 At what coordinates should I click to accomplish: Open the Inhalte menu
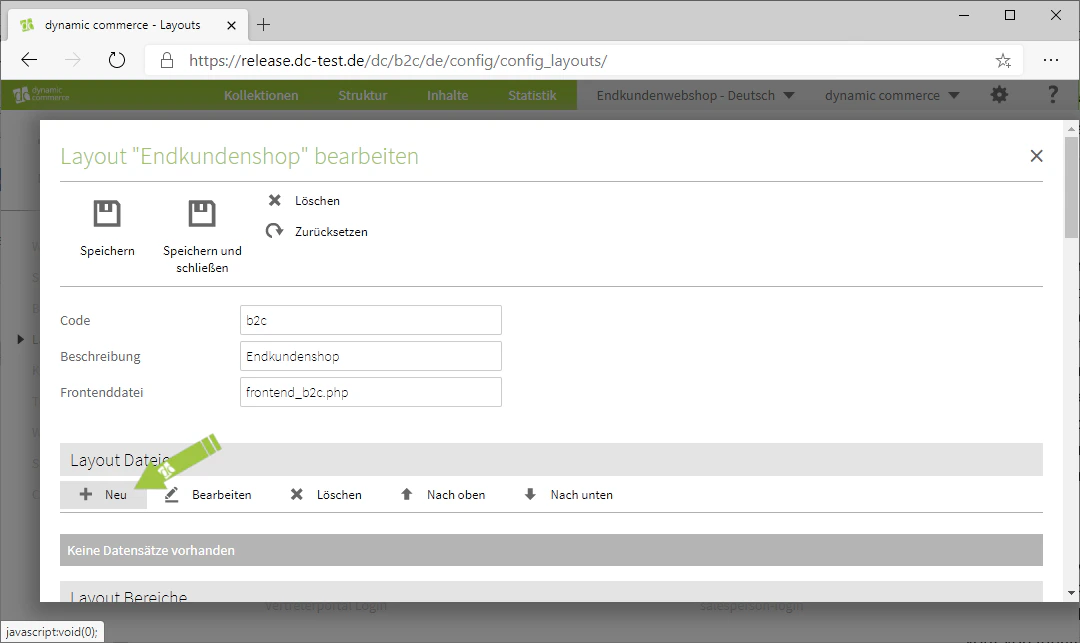click(447, 95)
